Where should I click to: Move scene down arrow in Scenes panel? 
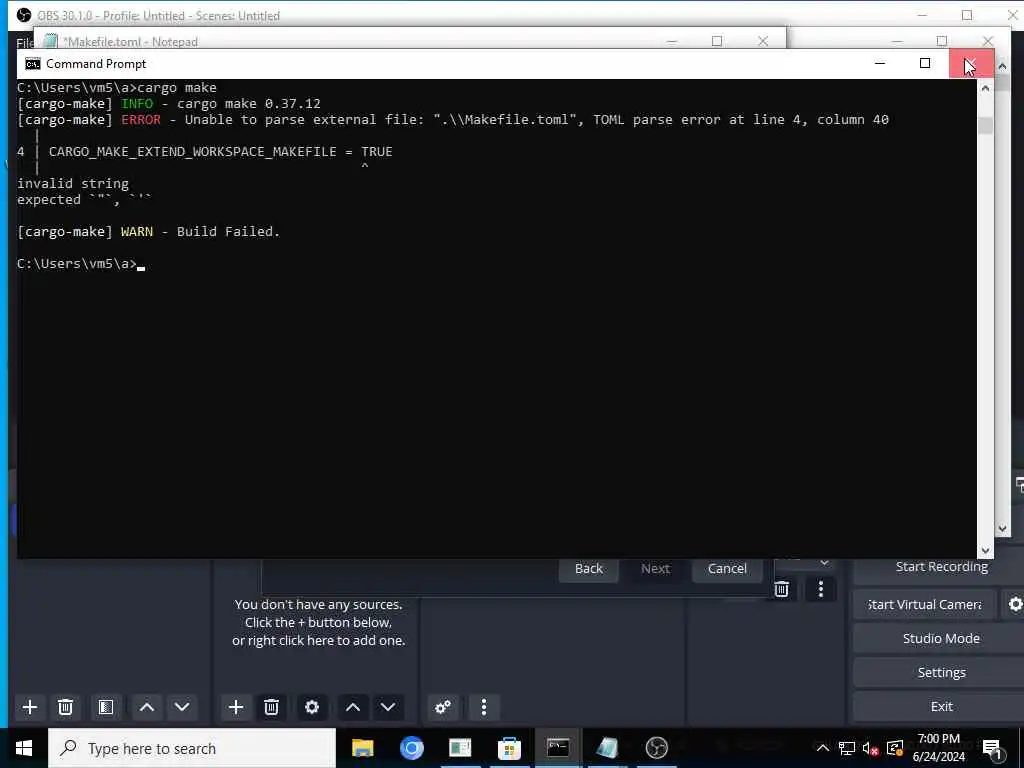[182, 707]
